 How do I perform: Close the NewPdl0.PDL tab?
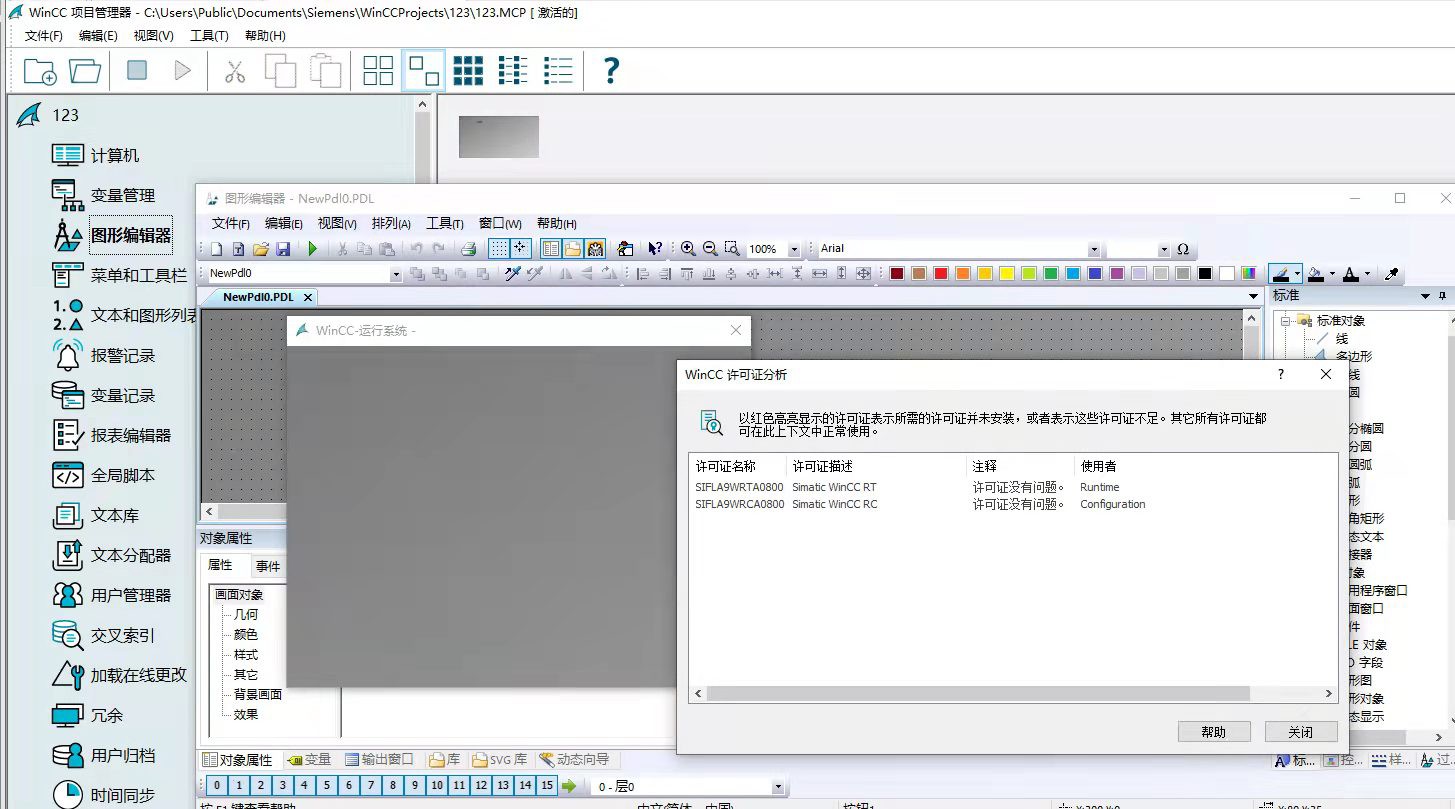point(308,297)
